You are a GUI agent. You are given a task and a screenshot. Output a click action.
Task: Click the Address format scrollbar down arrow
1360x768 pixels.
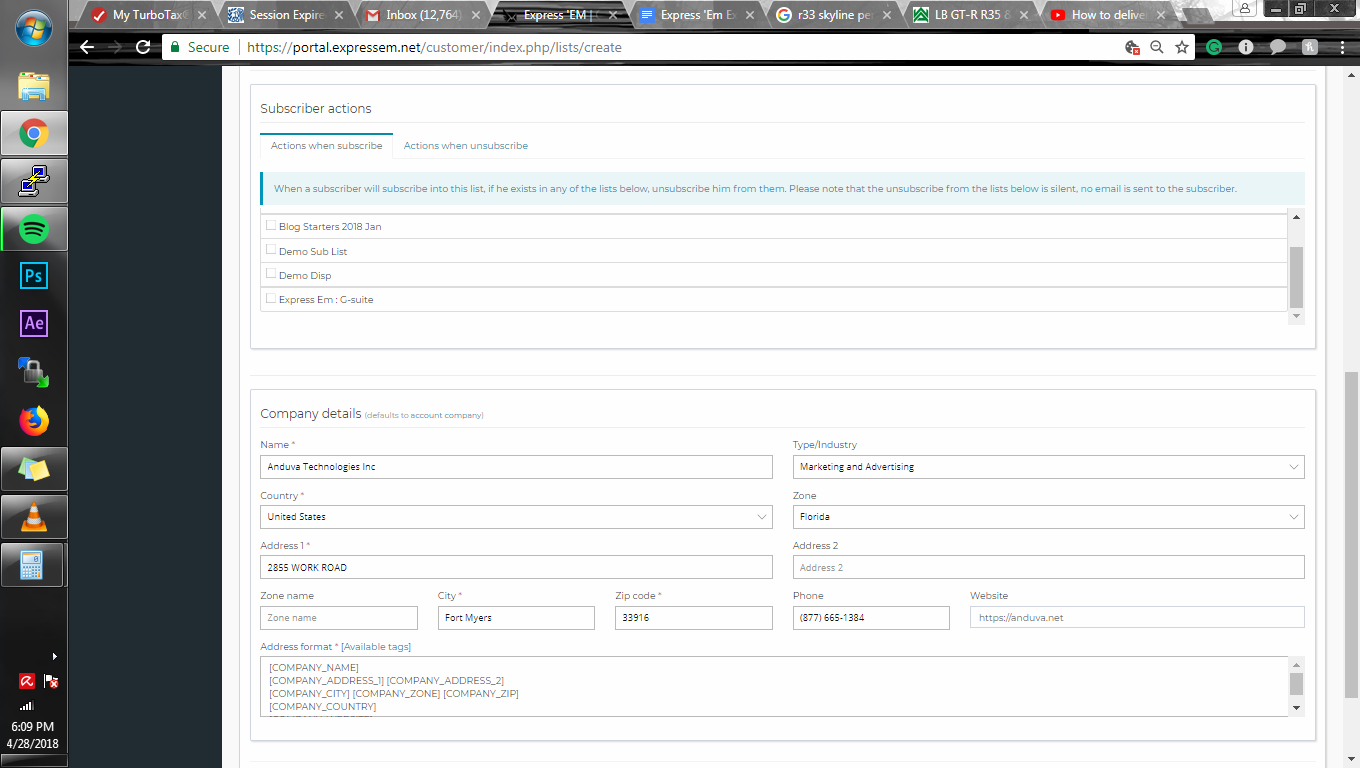tap(1296, 708)
